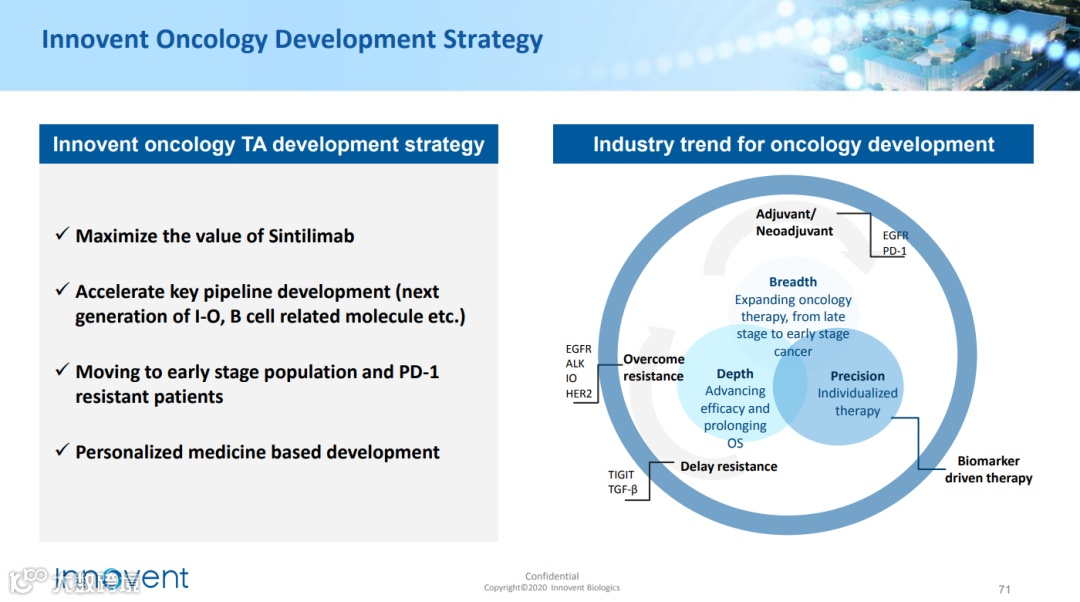The width and height of the screenshot is (1080, 602).
Task: Click the checkmark beside 'Maximize the value of Sintilimab'
Action: click(x=62, y=234)
